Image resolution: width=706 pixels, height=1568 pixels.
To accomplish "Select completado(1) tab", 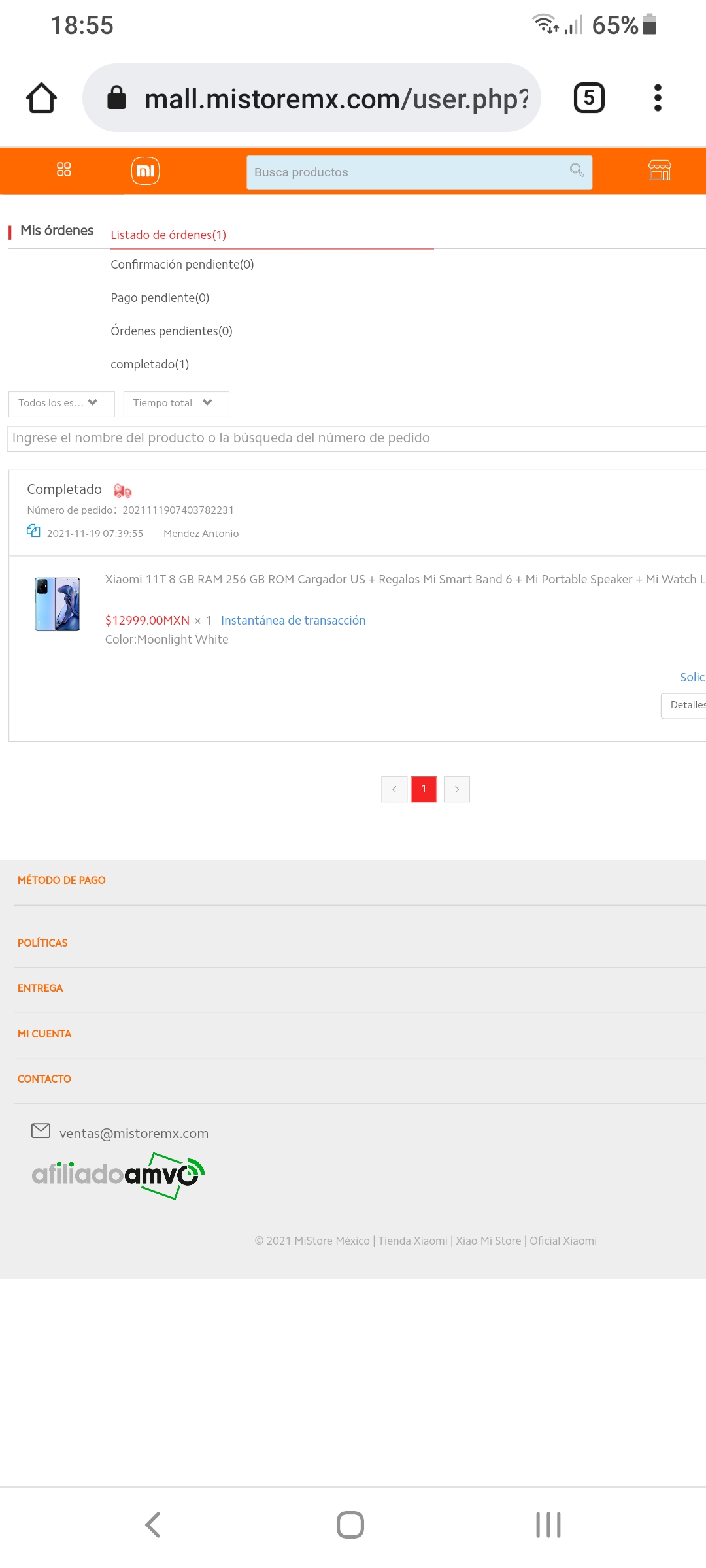I will click(150, 364).
